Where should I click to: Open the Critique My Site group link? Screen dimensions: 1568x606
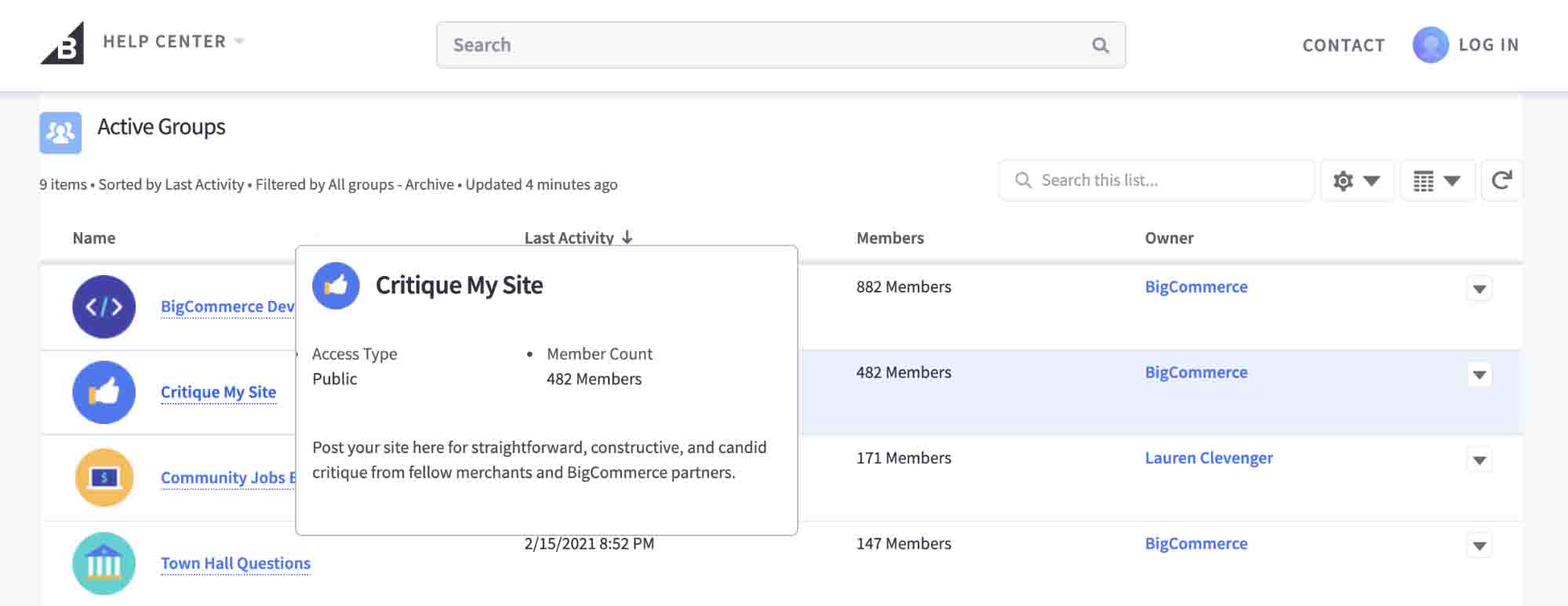(x=218, y=392)
